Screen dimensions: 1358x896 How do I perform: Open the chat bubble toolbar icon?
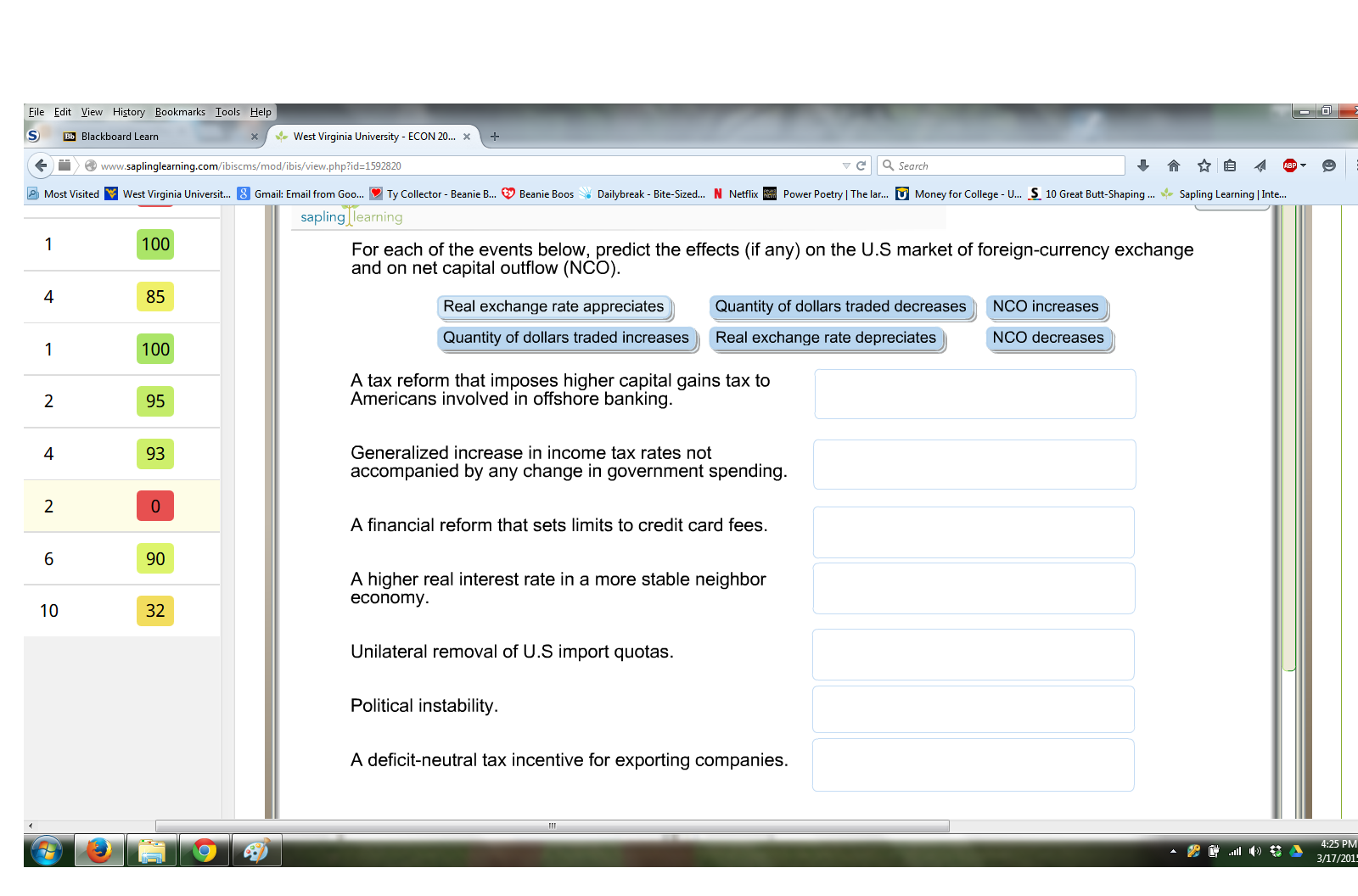point(1329,165)
